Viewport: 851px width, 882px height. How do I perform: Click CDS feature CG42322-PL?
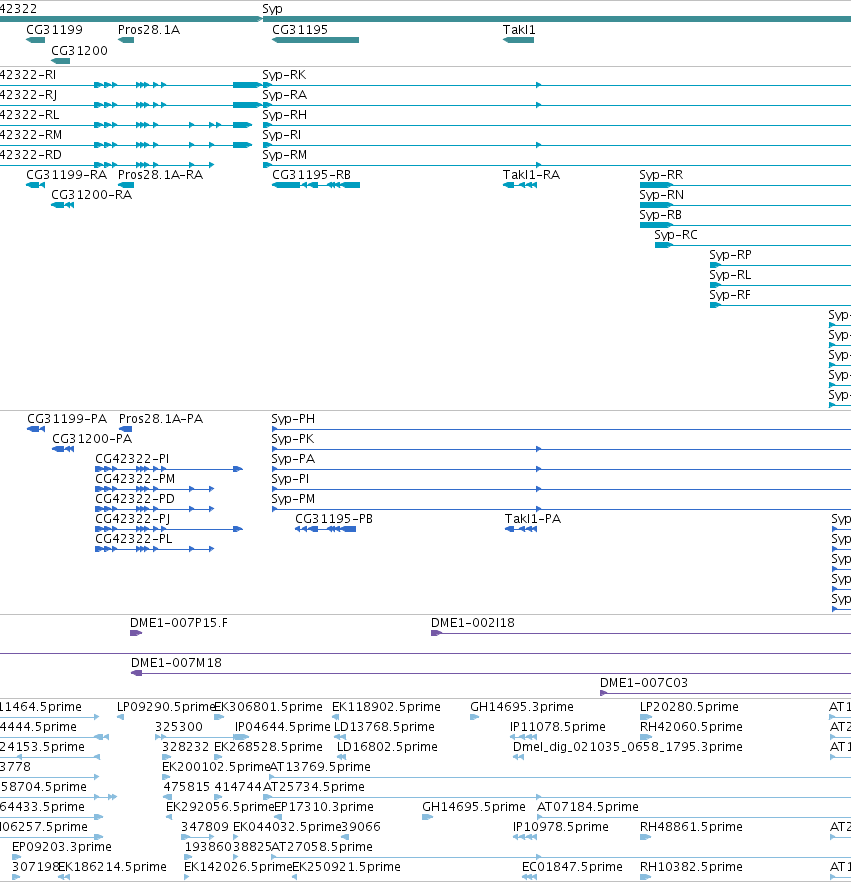coord(134,539)
